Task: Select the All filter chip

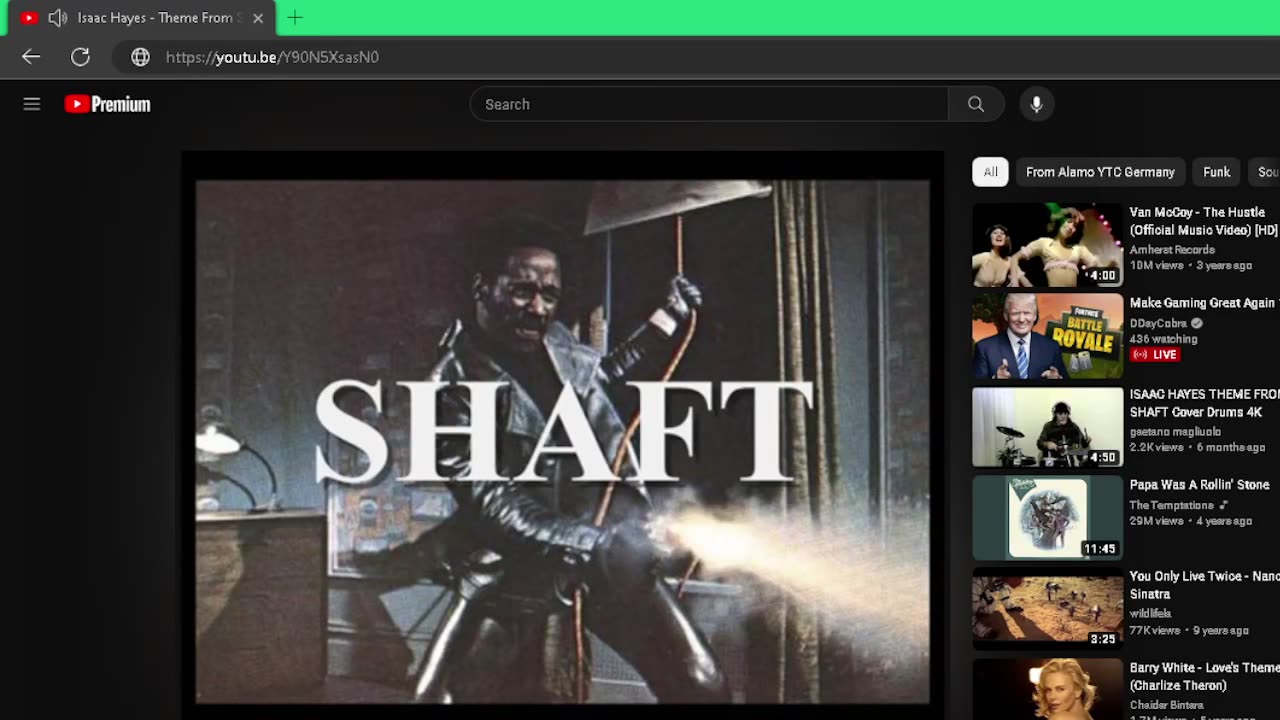Action: [990, 172]
